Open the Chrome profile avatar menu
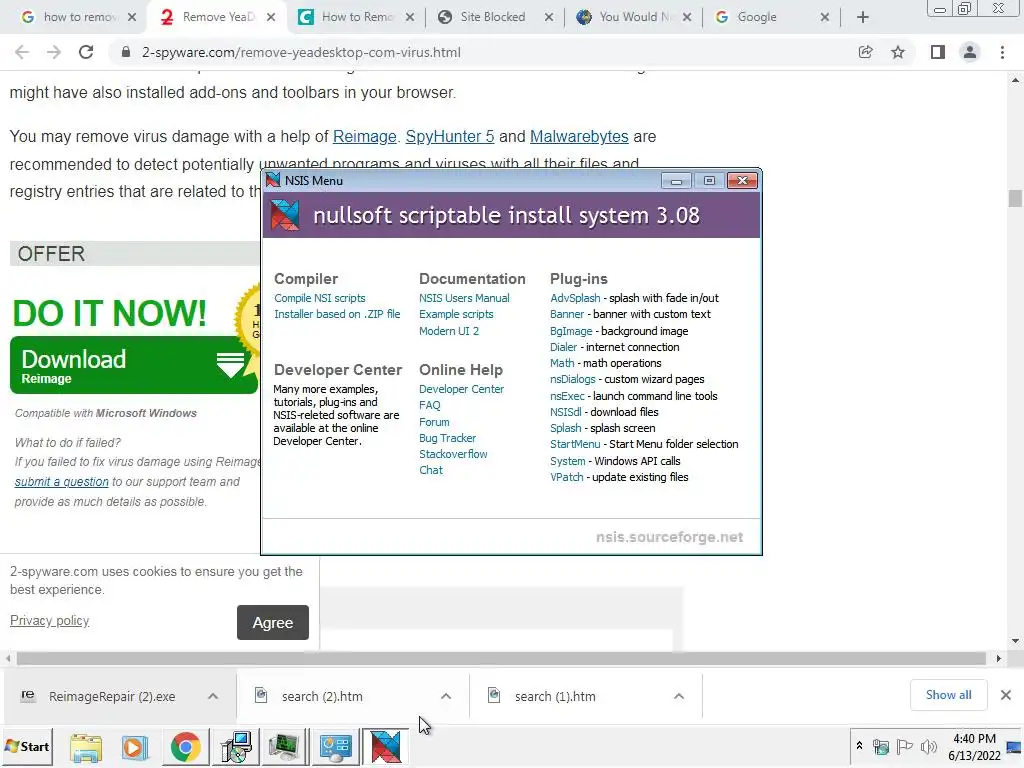1024x768 pixels. point(970,52)
